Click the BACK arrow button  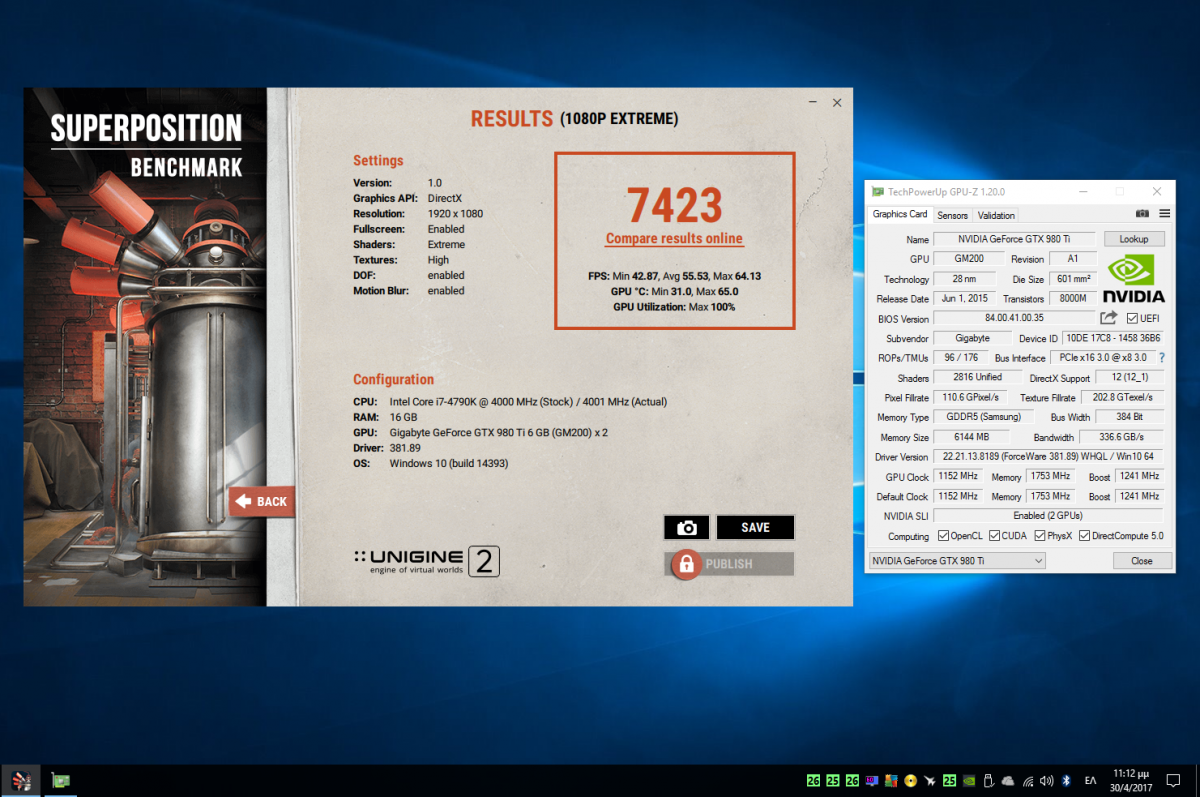(262, 501)
